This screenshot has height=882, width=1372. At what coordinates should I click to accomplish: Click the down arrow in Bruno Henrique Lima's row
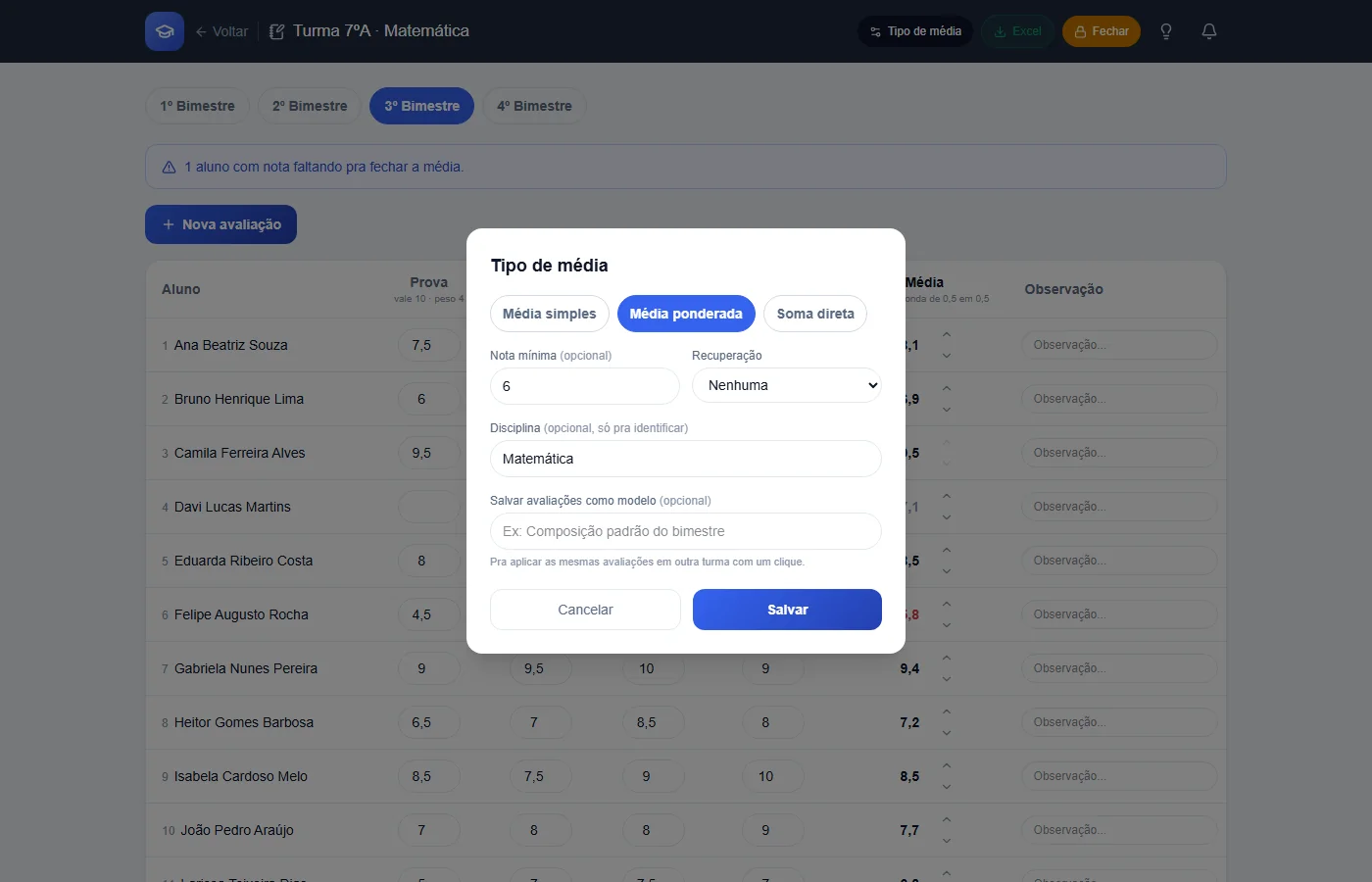pyautogui.click(x=947, y=410)
